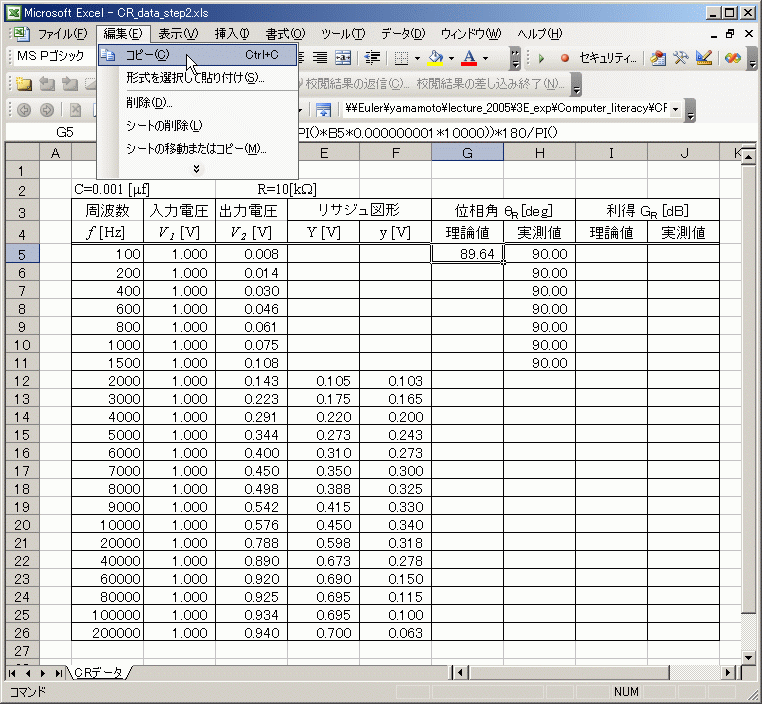Screen dimensions: 762x704
Task: Open the Borders dropdown arrow
Action: (x=416, y=58)
